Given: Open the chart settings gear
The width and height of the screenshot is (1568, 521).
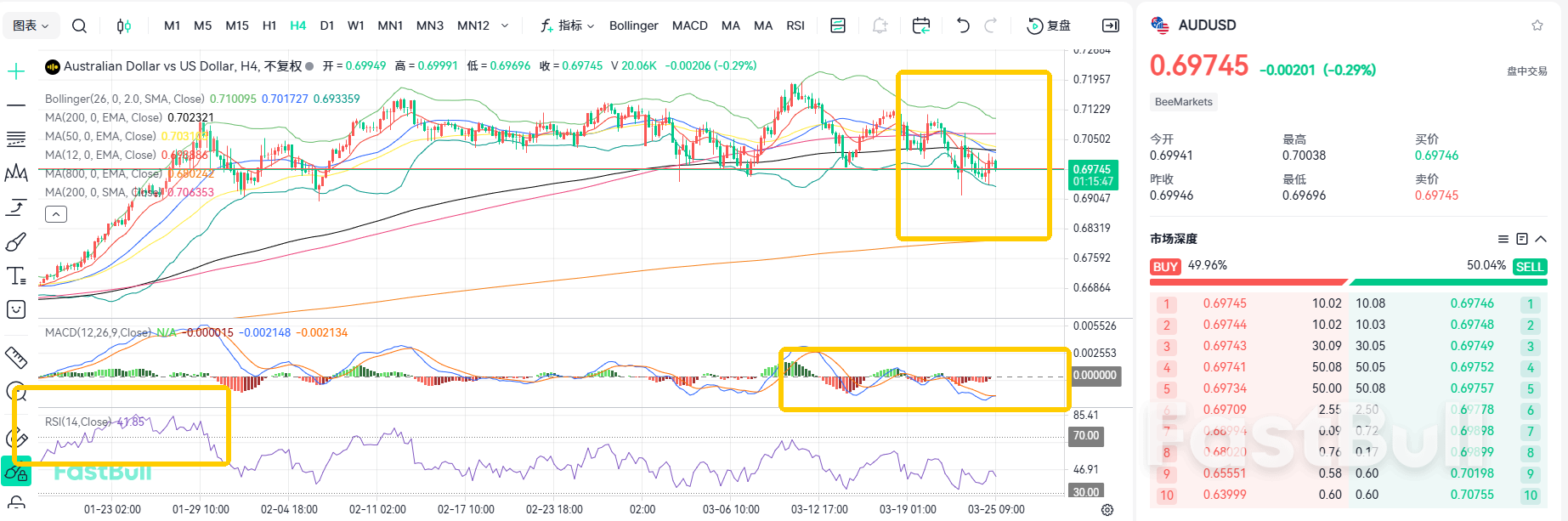Looking at the screenshot, I should [x=1107, y=510].
